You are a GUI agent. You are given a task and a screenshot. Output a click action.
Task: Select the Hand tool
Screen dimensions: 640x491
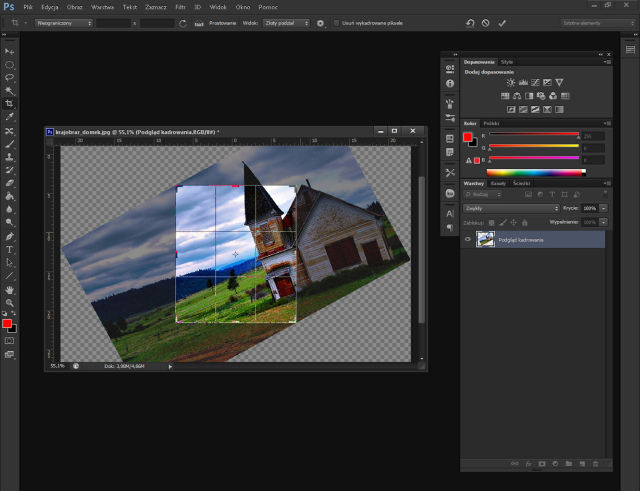9,290
